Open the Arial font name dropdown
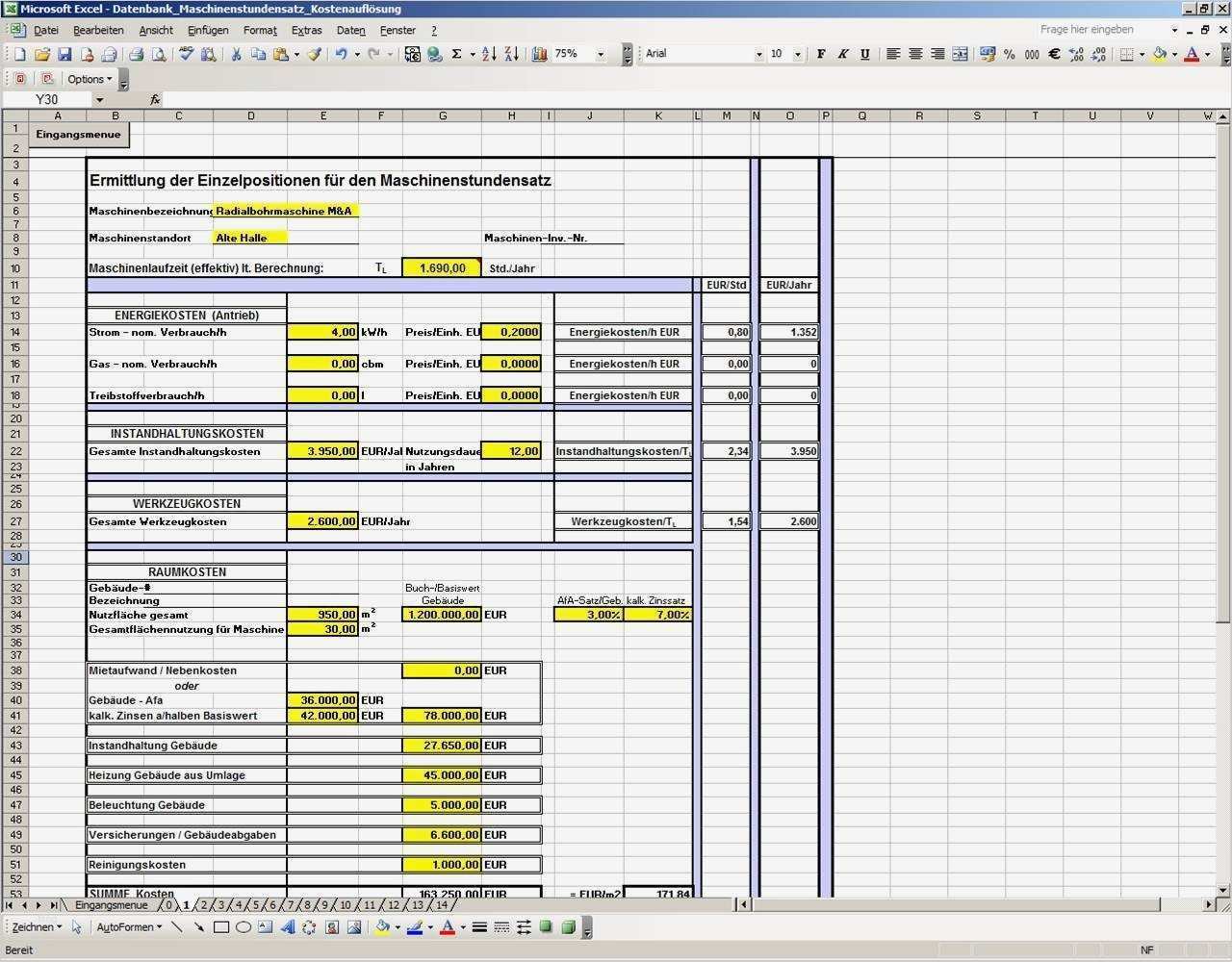This screenshot has height=962, width=1232. (x=758, y=55)
